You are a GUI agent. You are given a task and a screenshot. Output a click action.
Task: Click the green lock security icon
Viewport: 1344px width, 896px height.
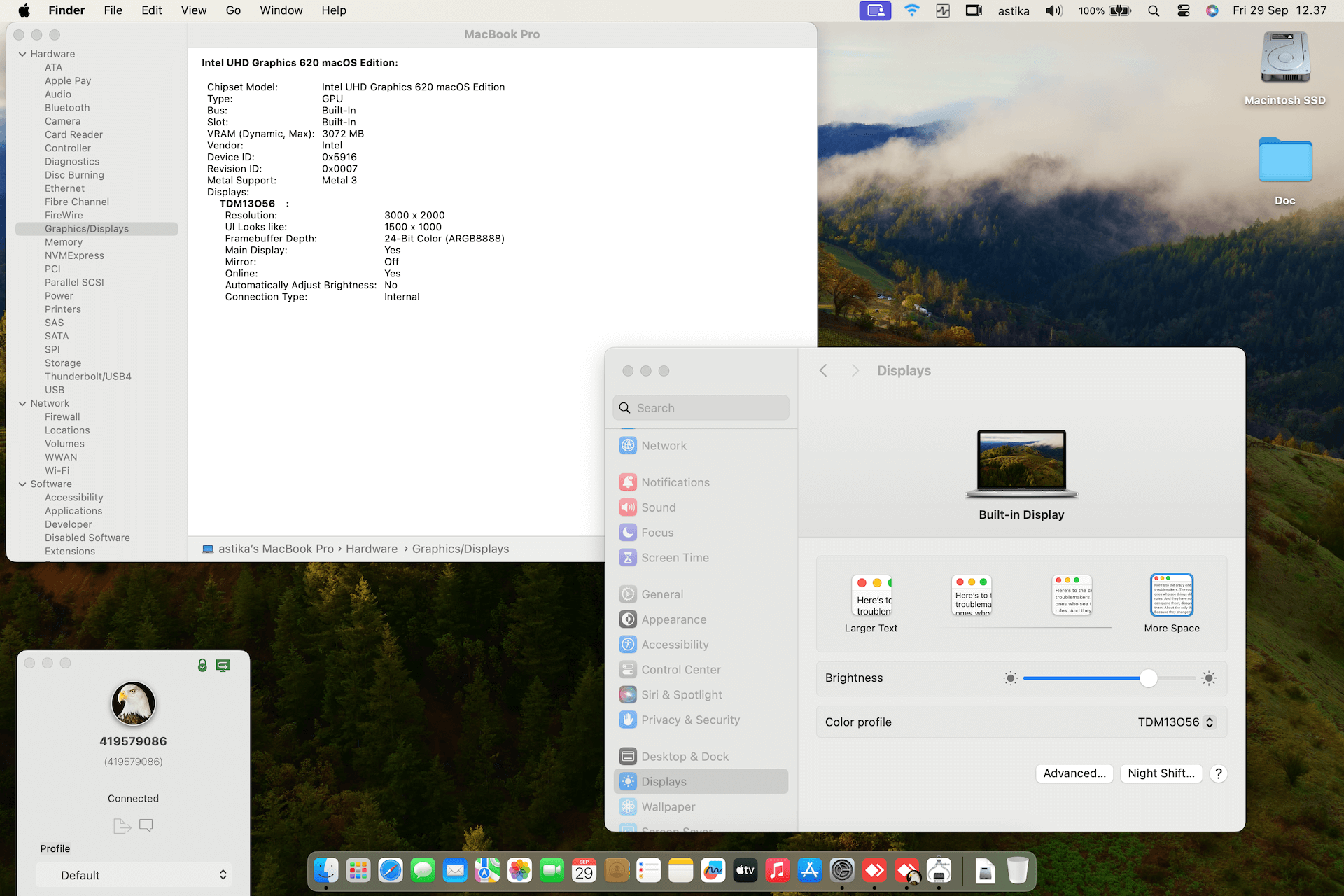click(202, 666)
